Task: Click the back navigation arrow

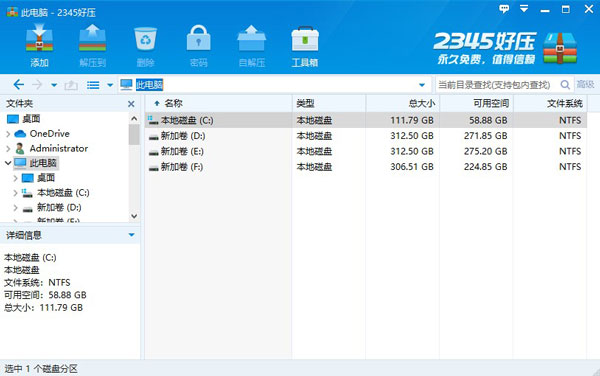Action: [x=18, y=85]
